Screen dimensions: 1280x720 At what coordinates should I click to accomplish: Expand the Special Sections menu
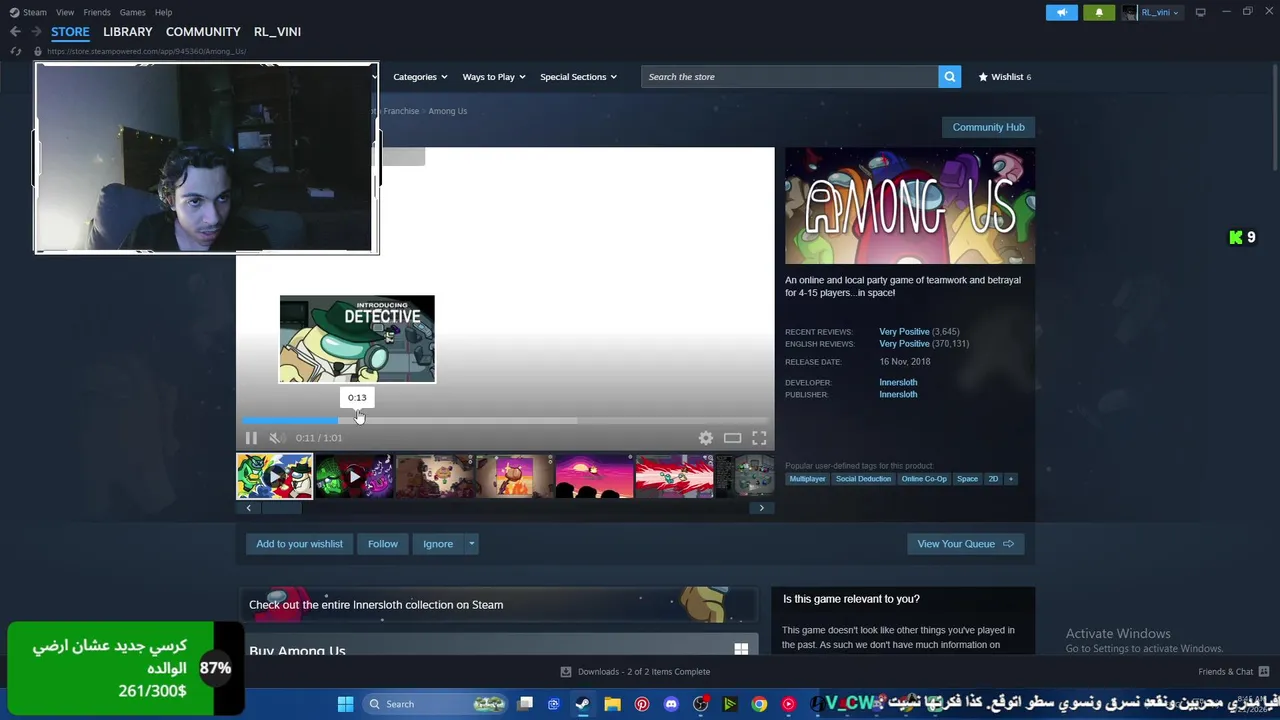click(578, 77)
